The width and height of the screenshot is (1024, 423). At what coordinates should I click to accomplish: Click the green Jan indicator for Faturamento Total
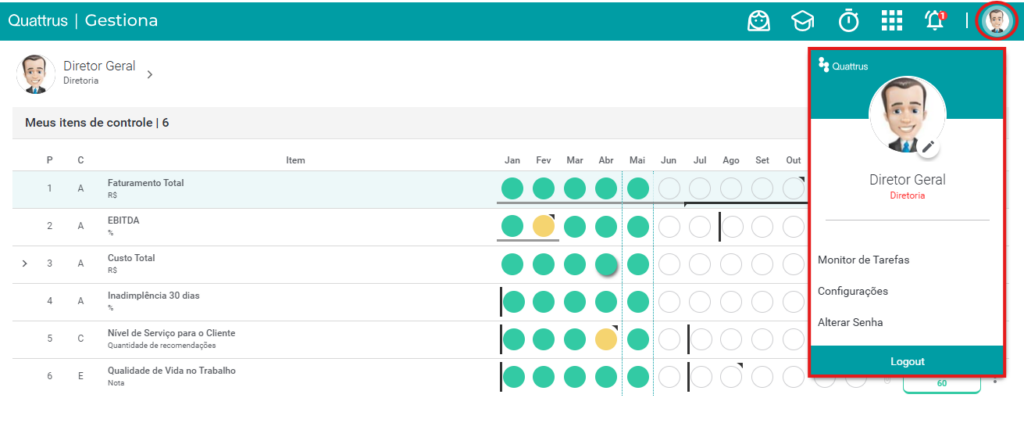click(512, 189)
